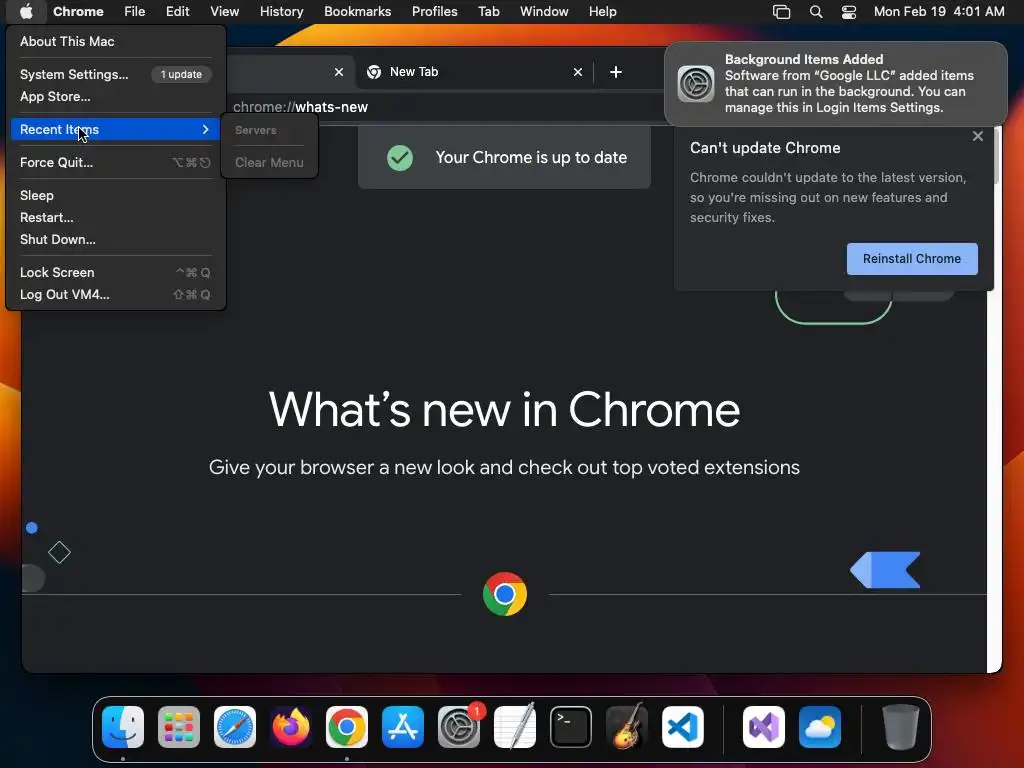Dismiss the Can't update Chrome popup
1024x768 pixels.
(x=978, y=136)
